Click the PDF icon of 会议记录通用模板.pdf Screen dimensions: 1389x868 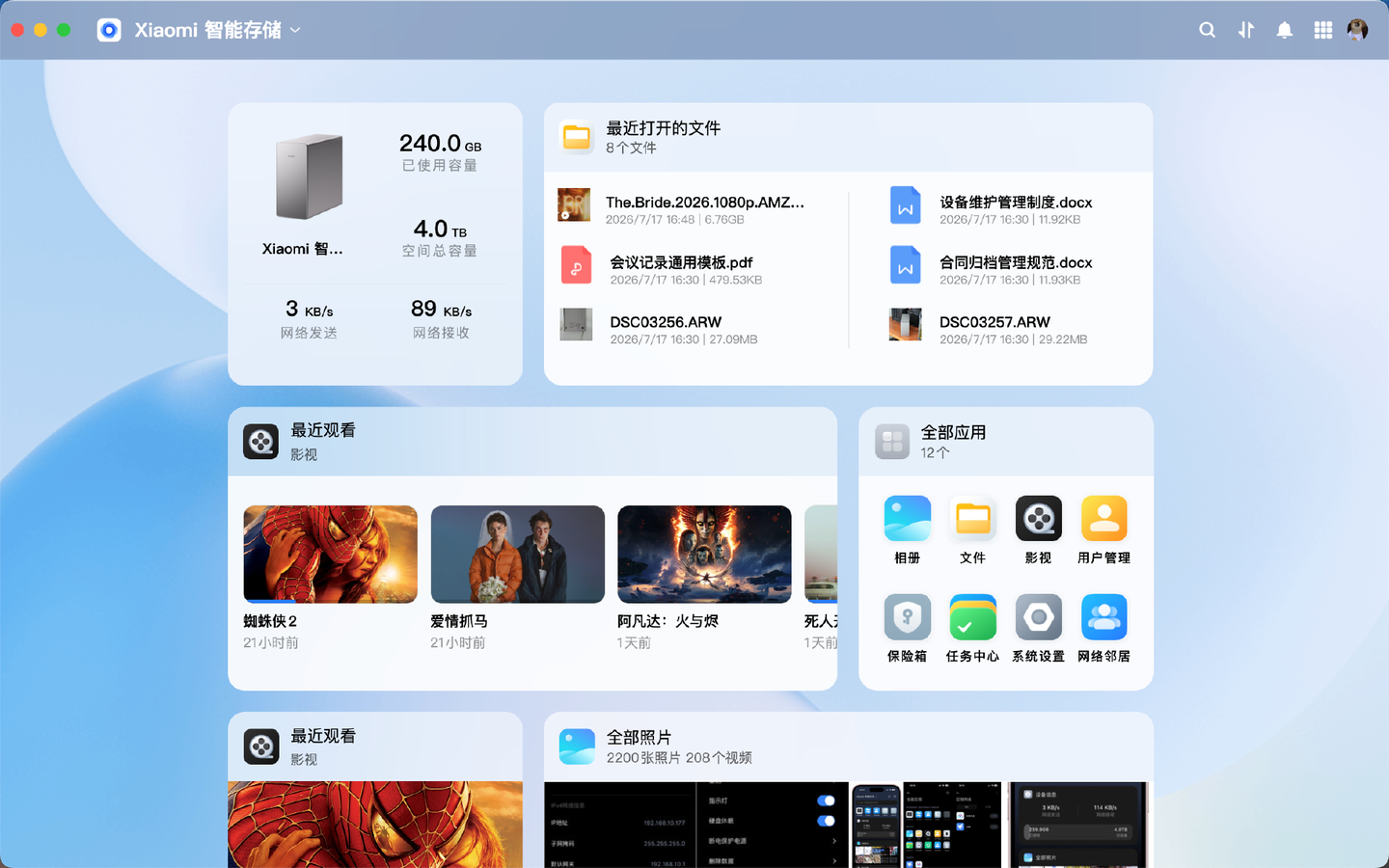(x=576, y=265)
